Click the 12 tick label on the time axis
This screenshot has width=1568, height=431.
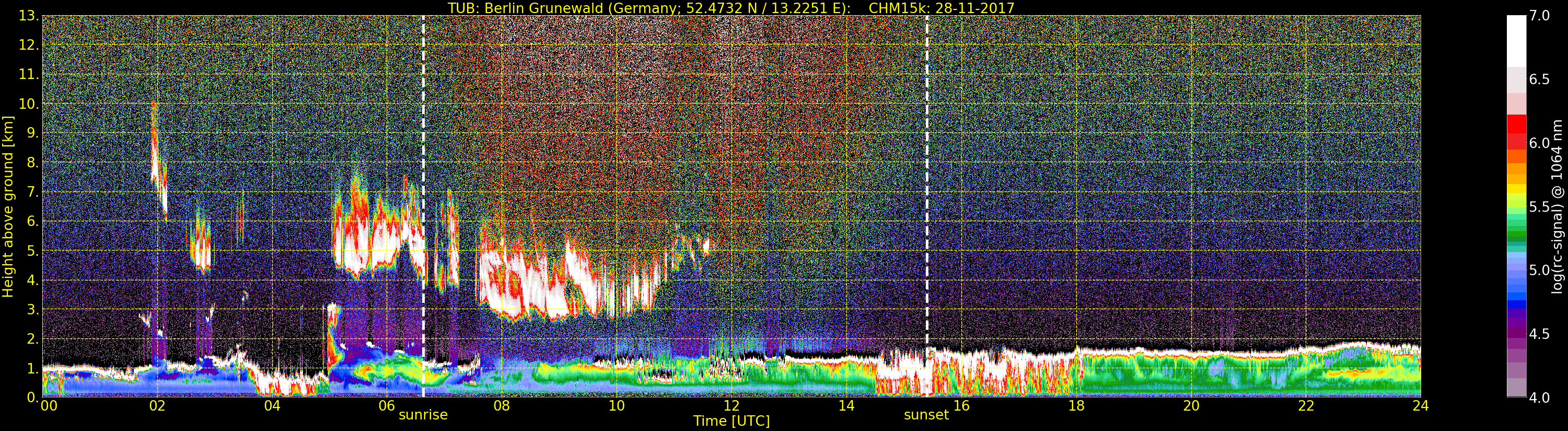[731, 405]
